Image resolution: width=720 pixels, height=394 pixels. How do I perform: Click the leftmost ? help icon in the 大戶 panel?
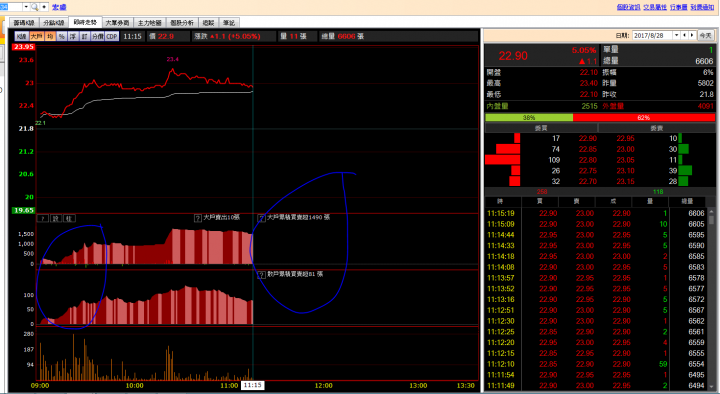point(43,219)
